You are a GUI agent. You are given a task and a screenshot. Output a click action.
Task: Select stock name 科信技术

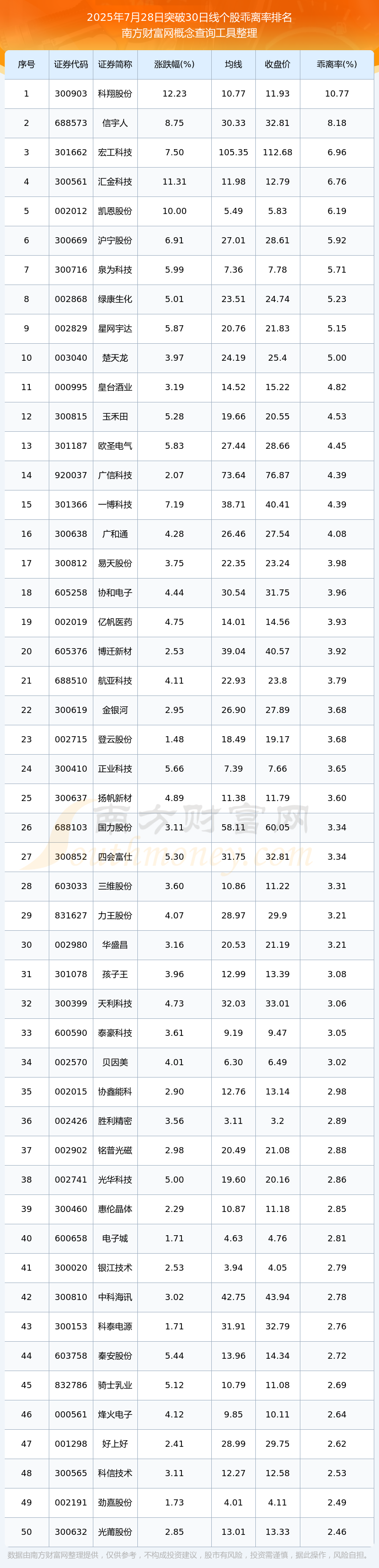coord(115,1473)
